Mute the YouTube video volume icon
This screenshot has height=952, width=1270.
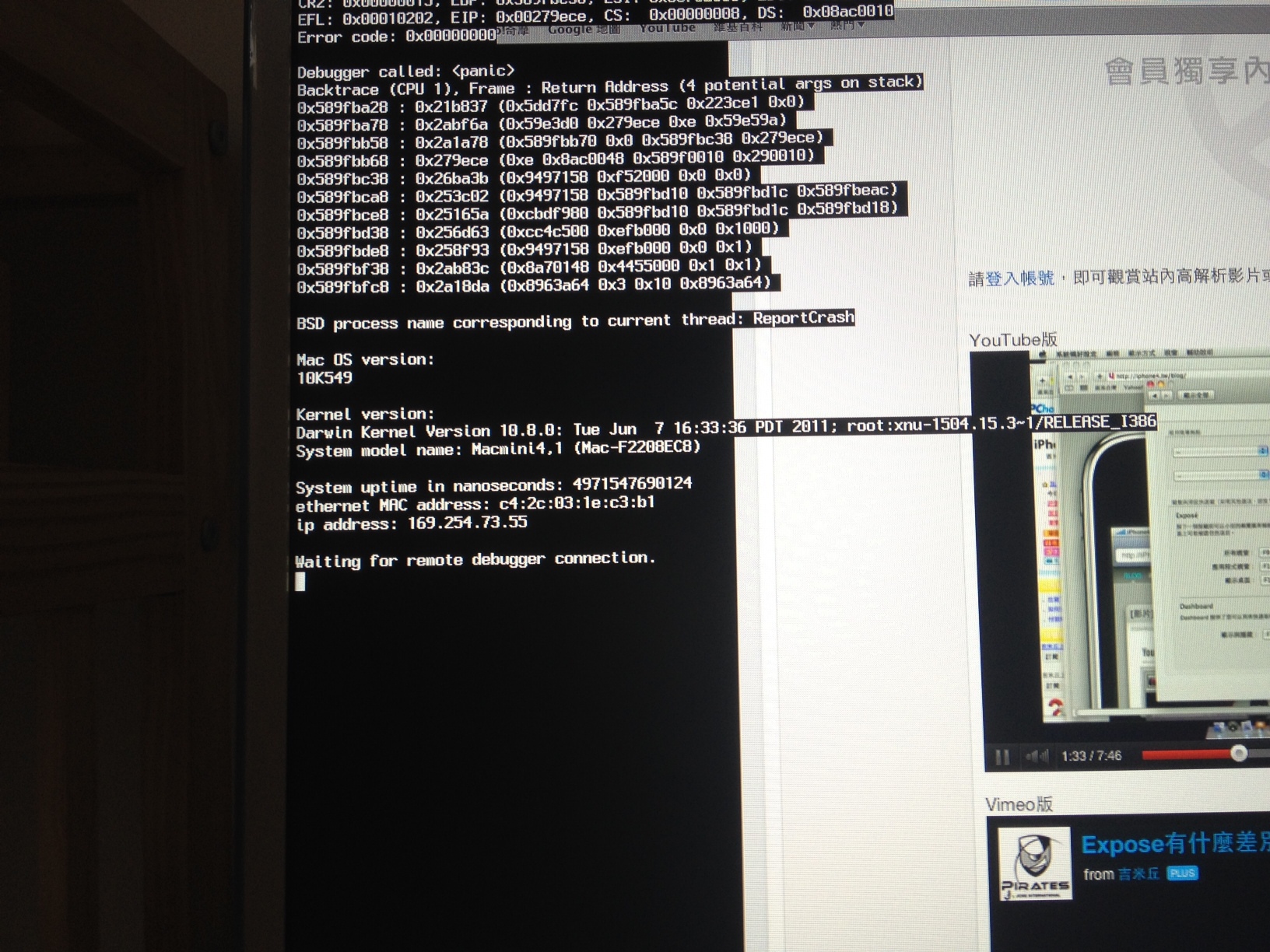(x=1036, y=755)
